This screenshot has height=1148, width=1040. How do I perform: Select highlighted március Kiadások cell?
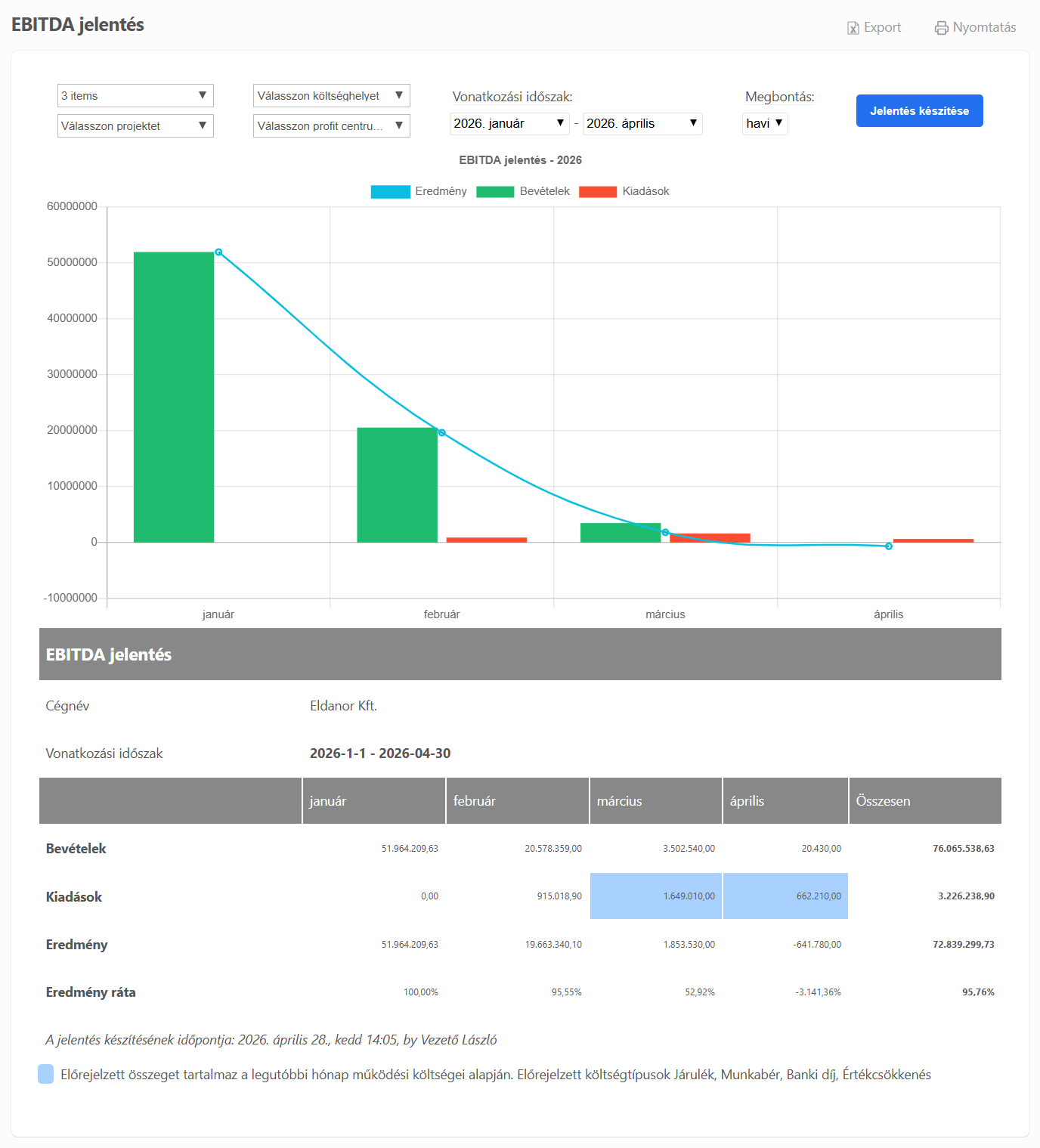tap(655, 896)
